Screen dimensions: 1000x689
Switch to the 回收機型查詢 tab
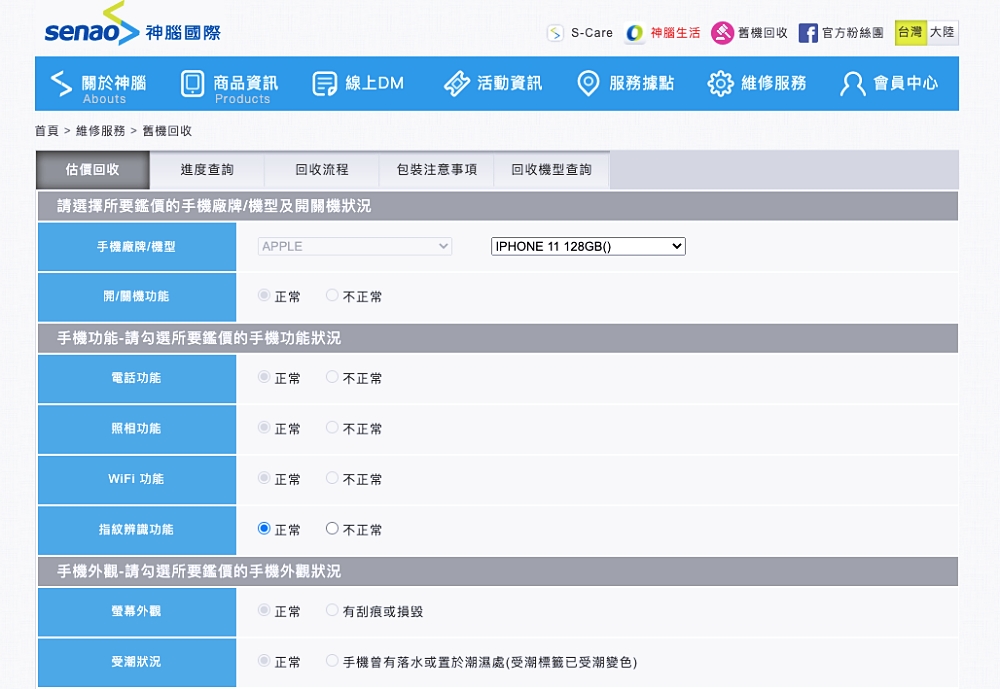pos(551,170)
